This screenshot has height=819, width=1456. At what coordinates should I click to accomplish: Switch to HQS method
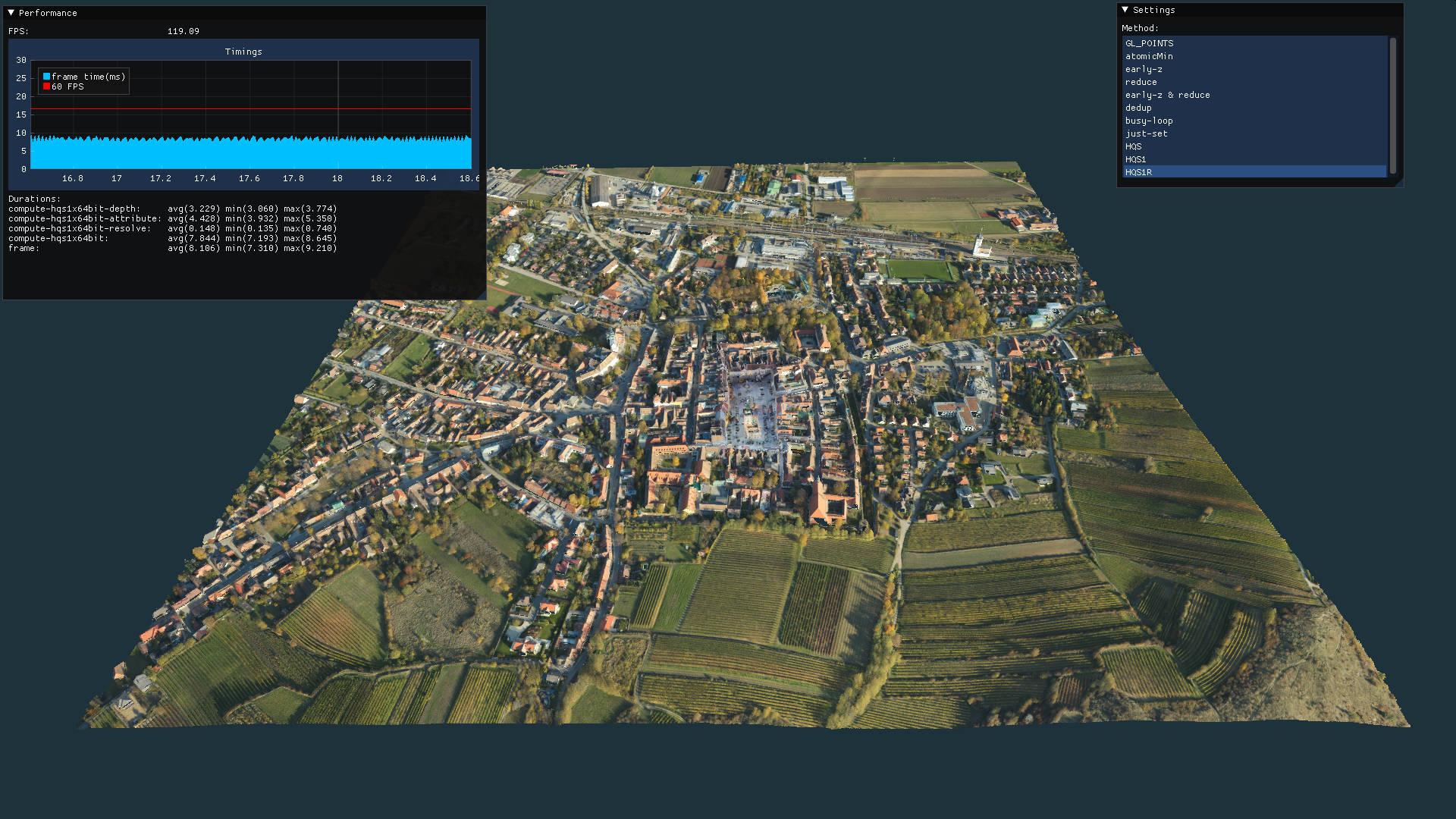[x=1133, y=146]
